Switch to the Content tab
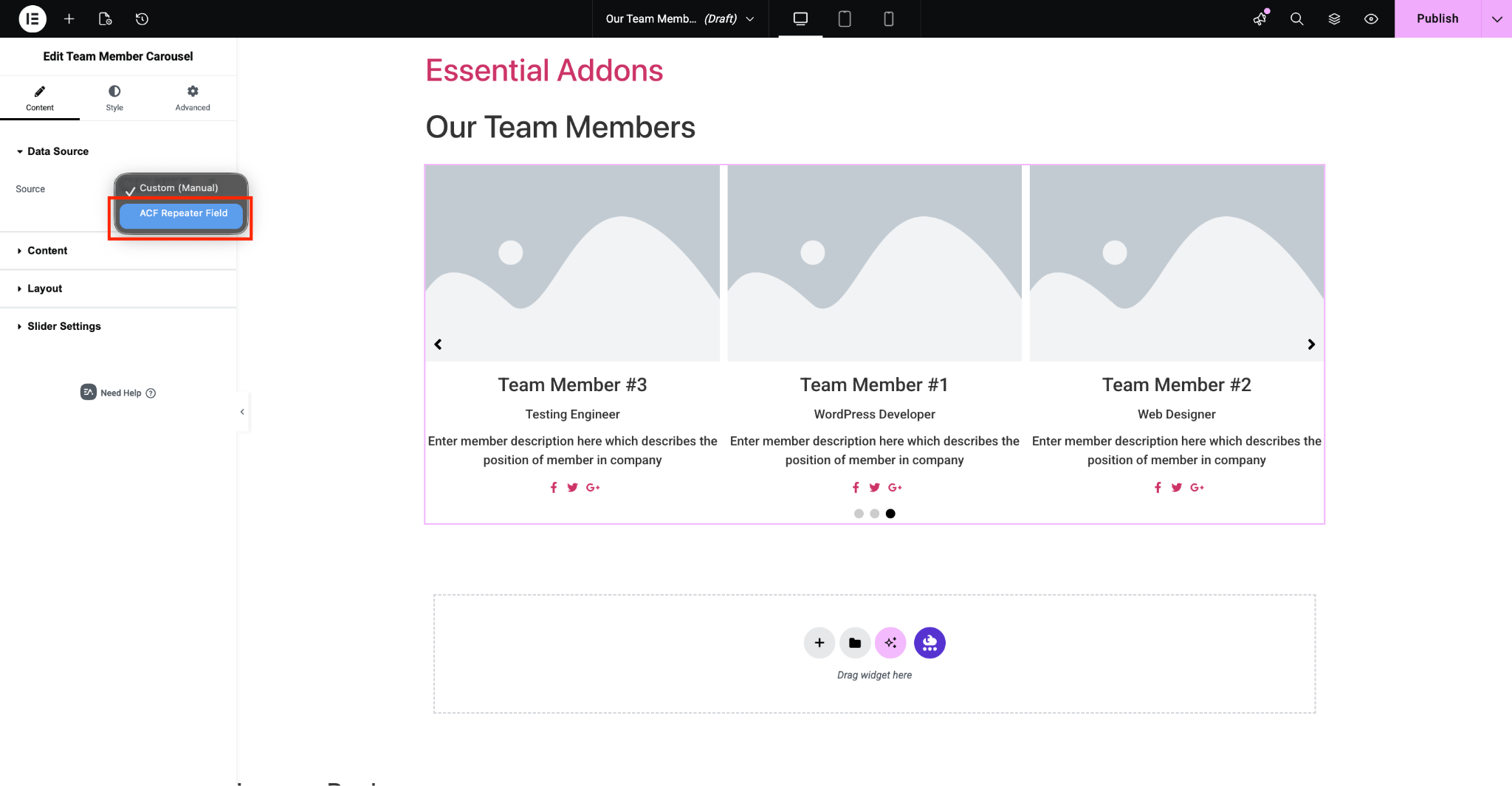 40,98
